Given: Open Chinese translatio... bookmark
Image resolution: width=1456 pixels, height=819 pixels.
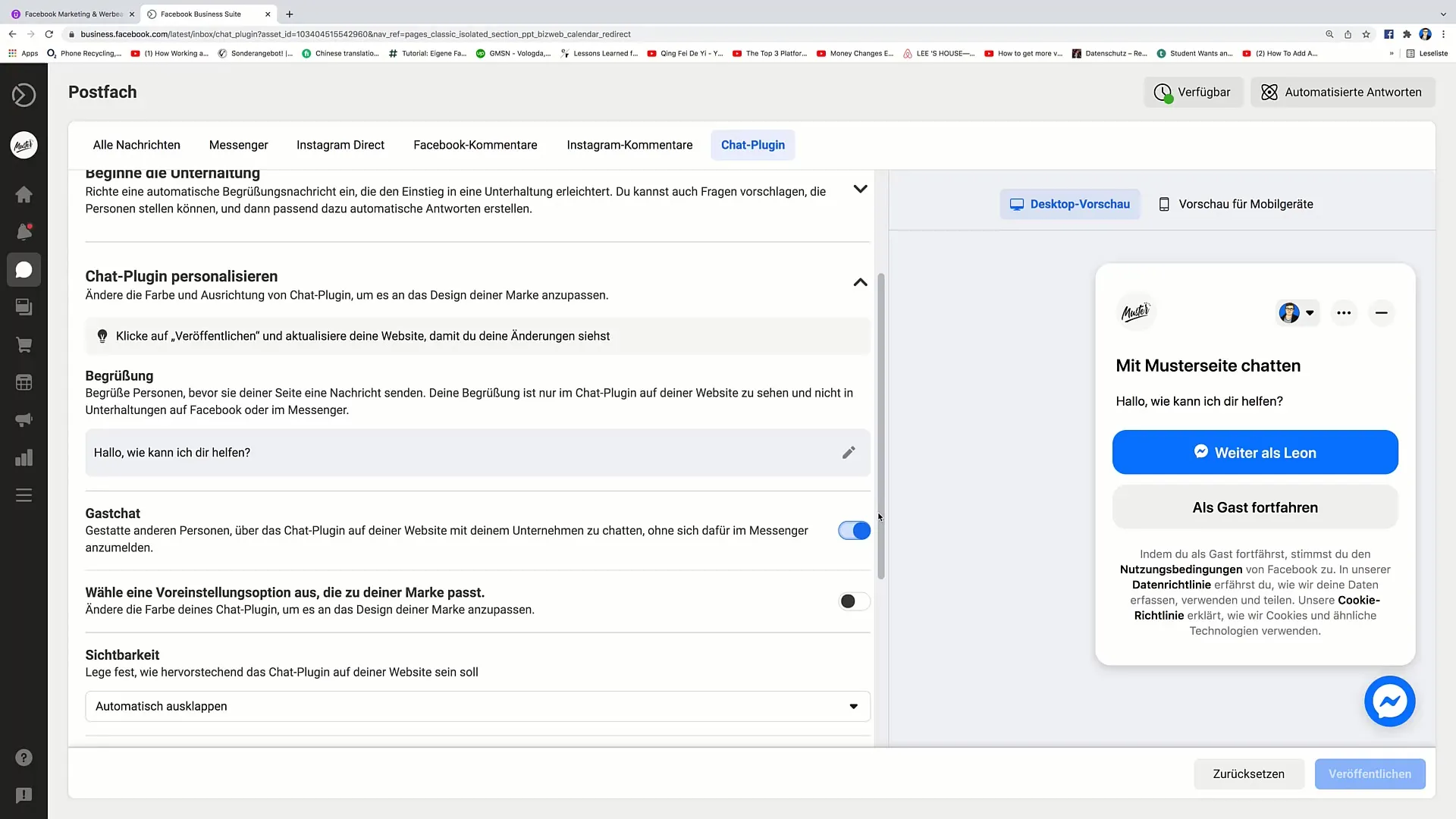Looking at the screenshot, I should (x=340, y=53).
